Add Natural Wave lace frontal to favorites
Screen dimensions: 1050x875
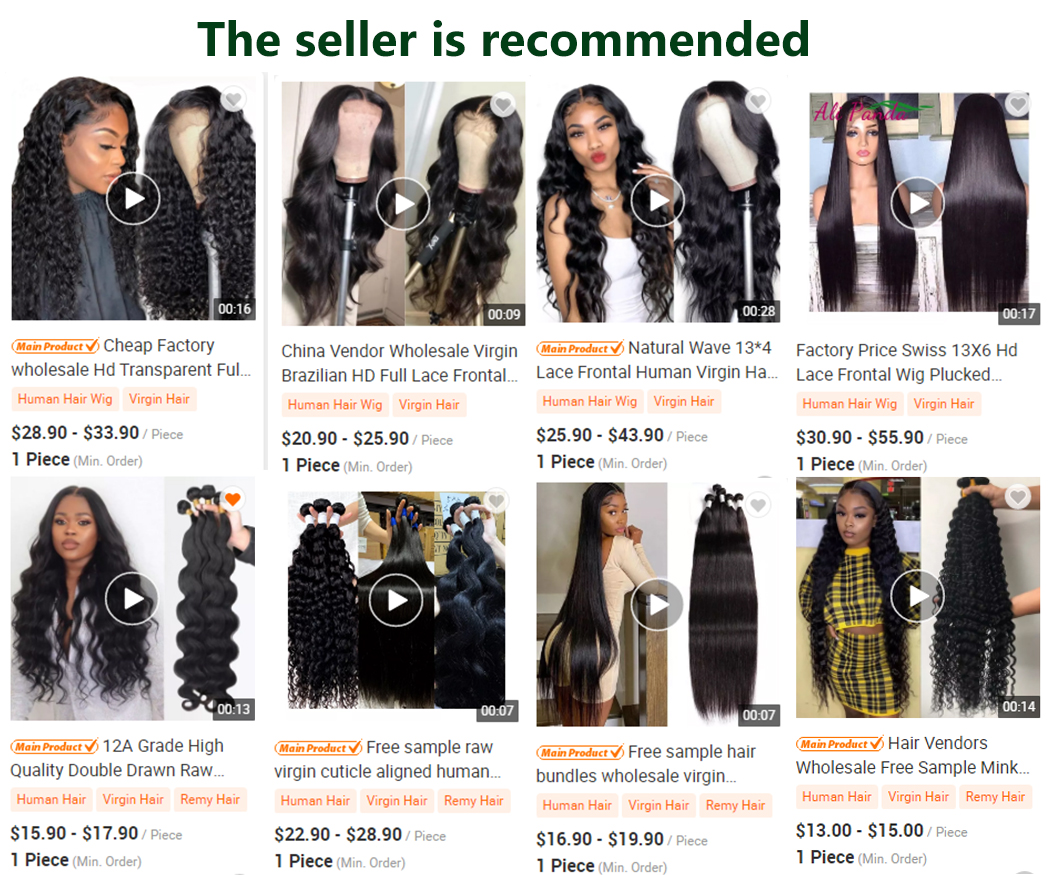[757, 101]
